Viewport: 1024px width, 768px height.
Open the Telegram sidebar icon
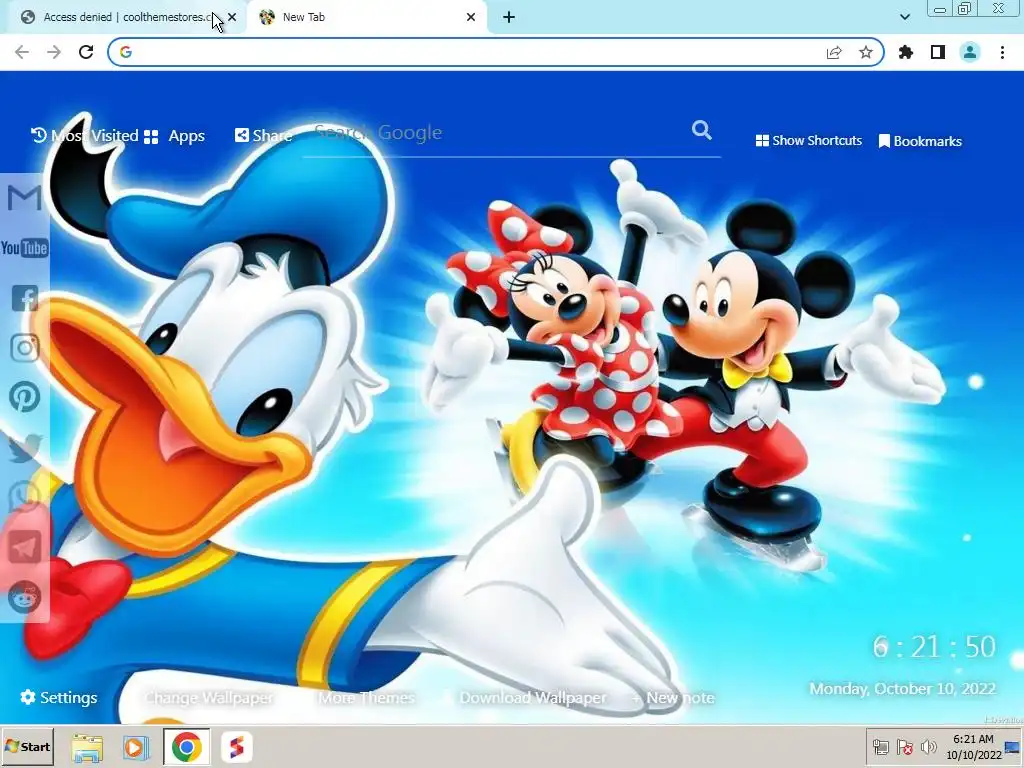coord(25,547)
